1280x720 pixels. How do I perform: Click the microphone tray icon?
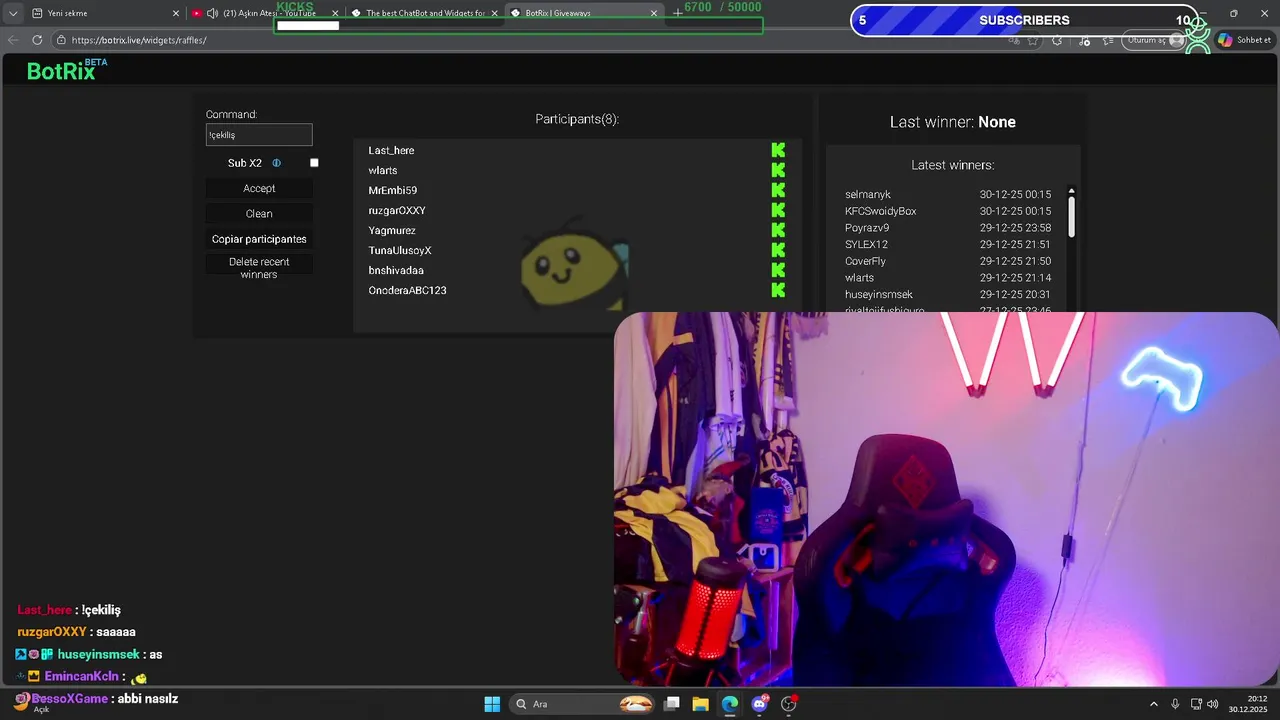(1175, 704)
